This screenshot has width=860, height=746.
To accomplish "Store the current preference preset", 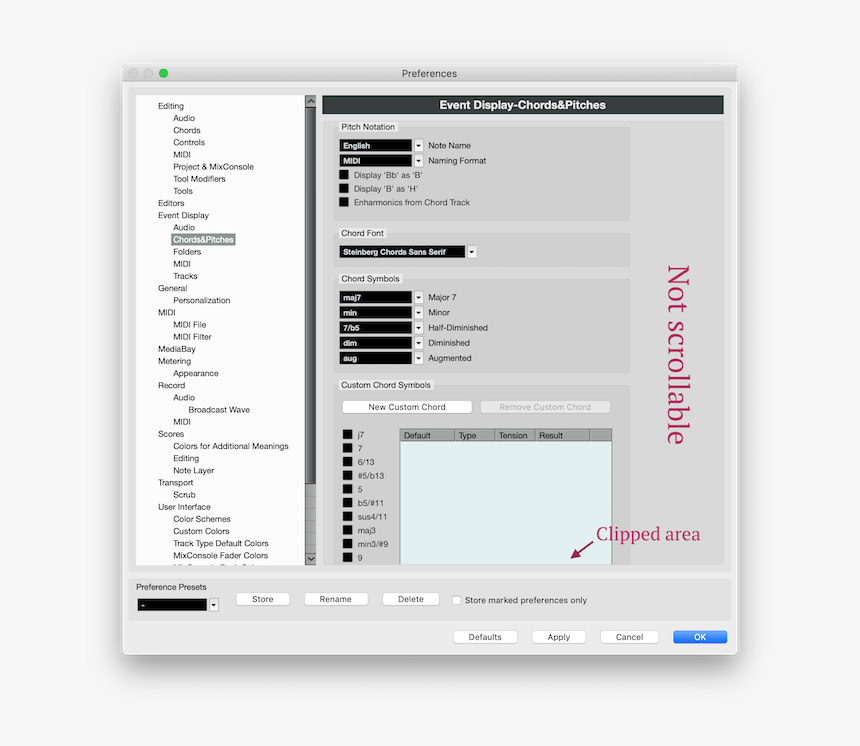I will point(262,599).
